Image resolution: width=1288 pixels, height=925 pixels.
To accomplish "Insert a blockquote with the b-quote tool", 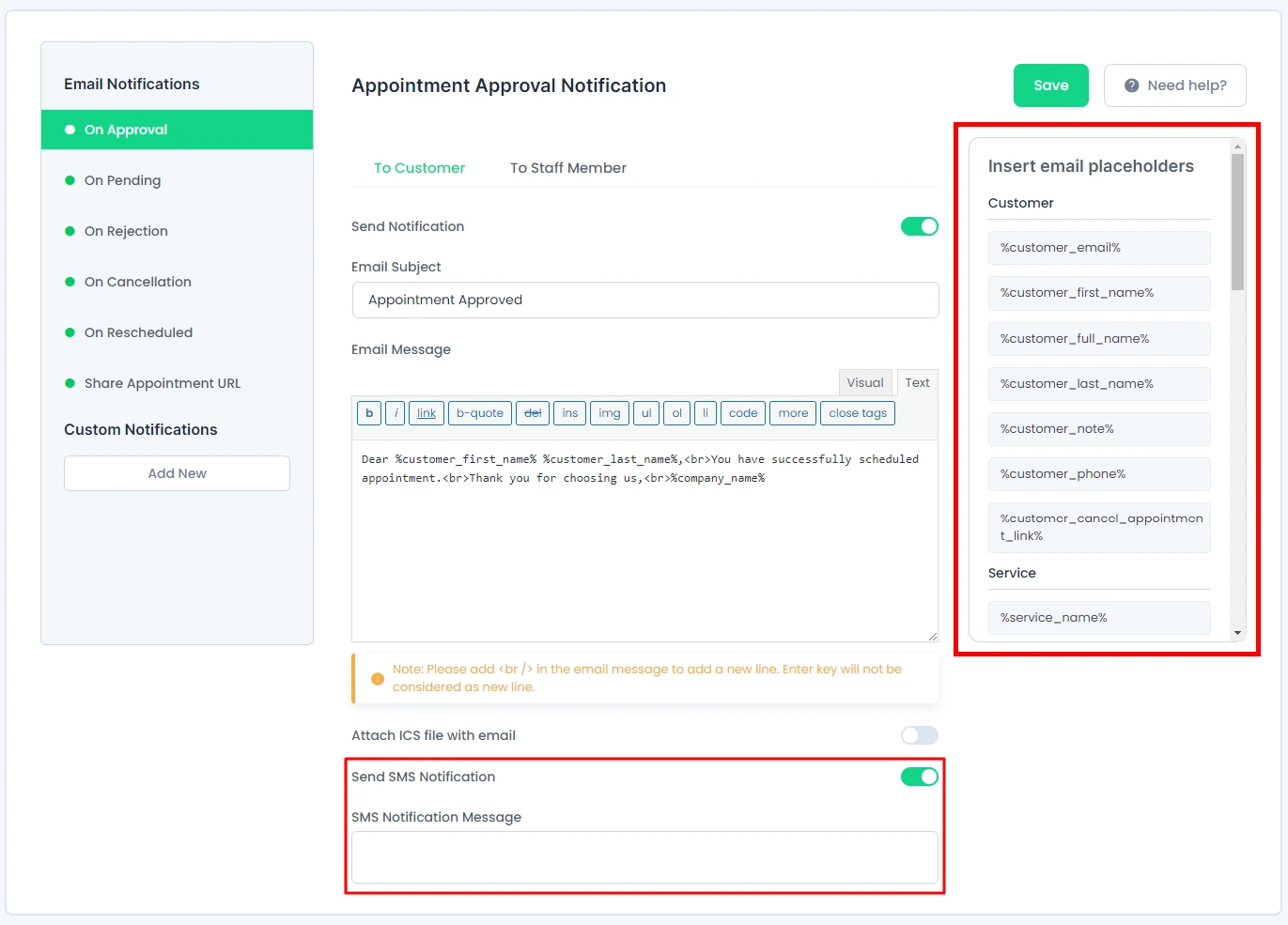I will click(479, 413).
